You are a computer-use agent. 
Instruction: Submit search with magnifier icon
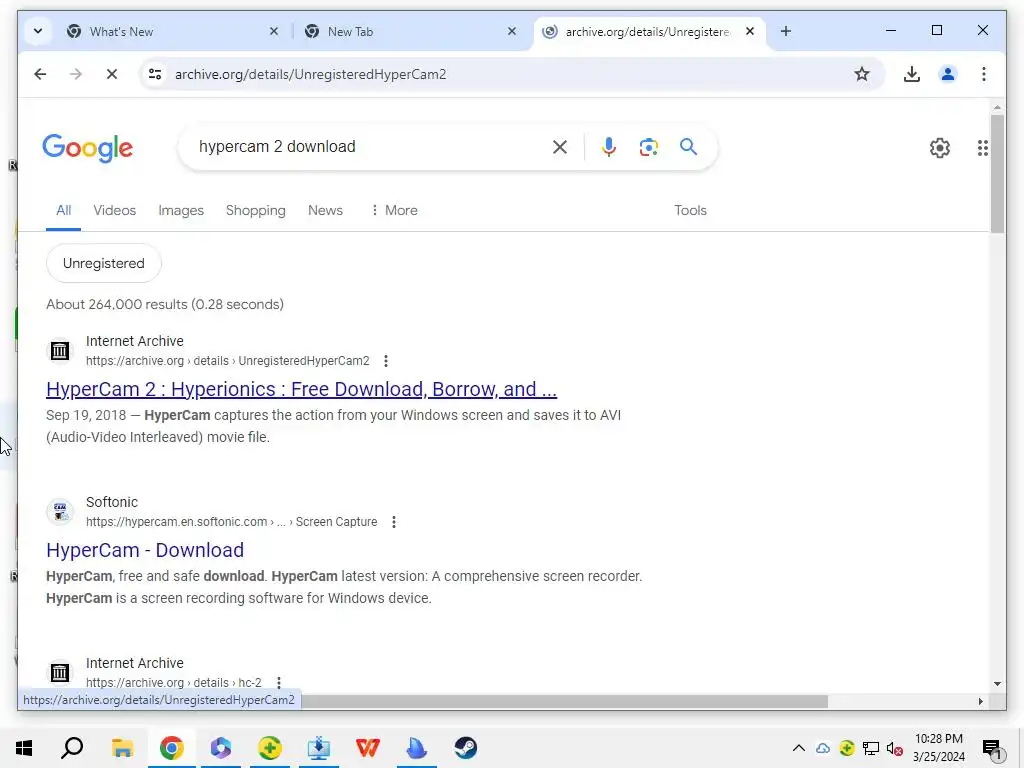pyautogui.click(x=688, y=147)
